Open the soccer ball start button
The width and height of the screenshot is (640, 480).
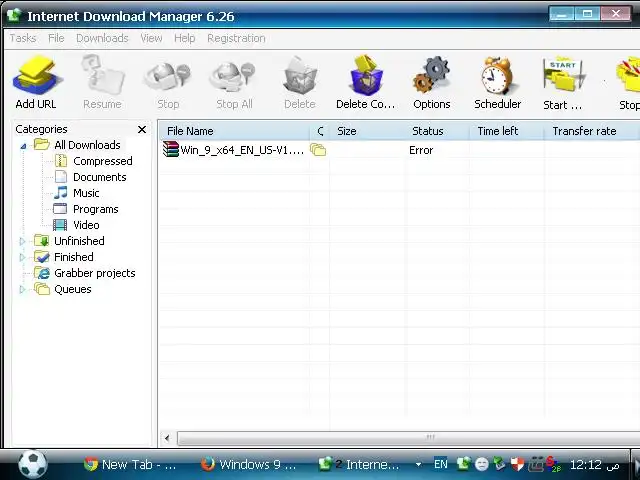click(33, 464)
